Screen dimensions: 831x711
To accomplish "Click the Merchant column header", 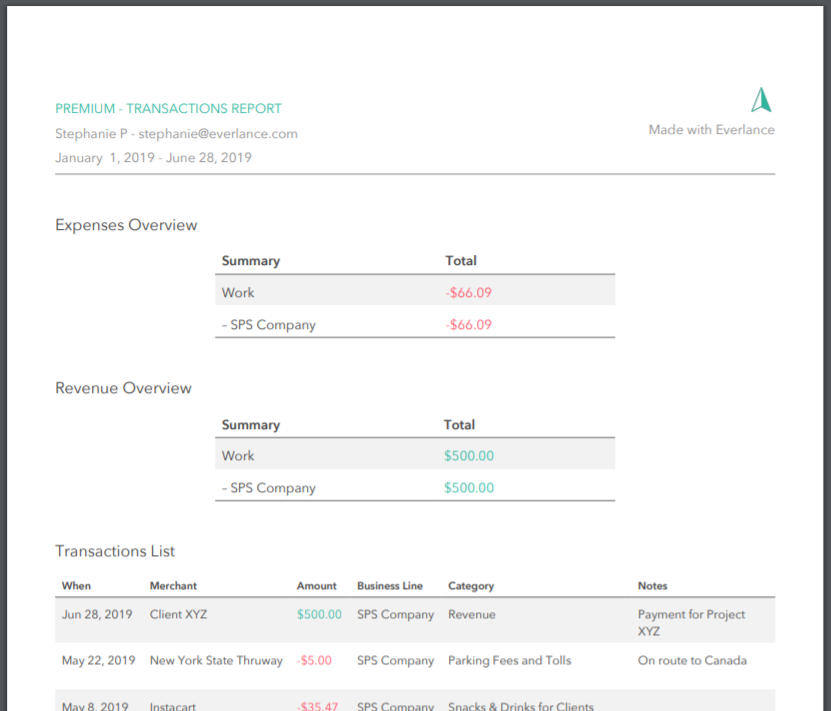I will 173,586.
